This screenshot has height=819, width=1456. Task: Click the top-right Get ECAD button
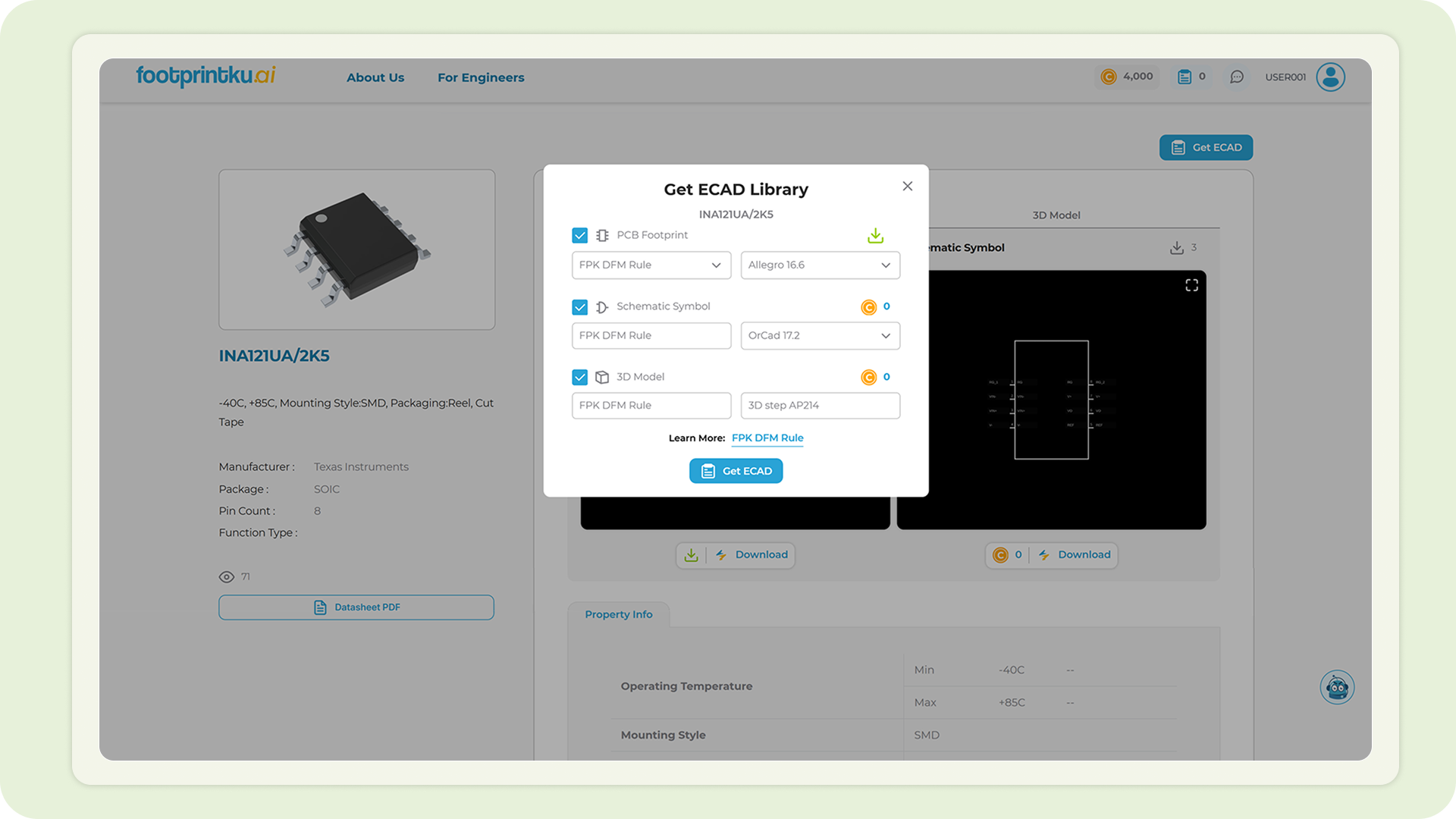1206,147
